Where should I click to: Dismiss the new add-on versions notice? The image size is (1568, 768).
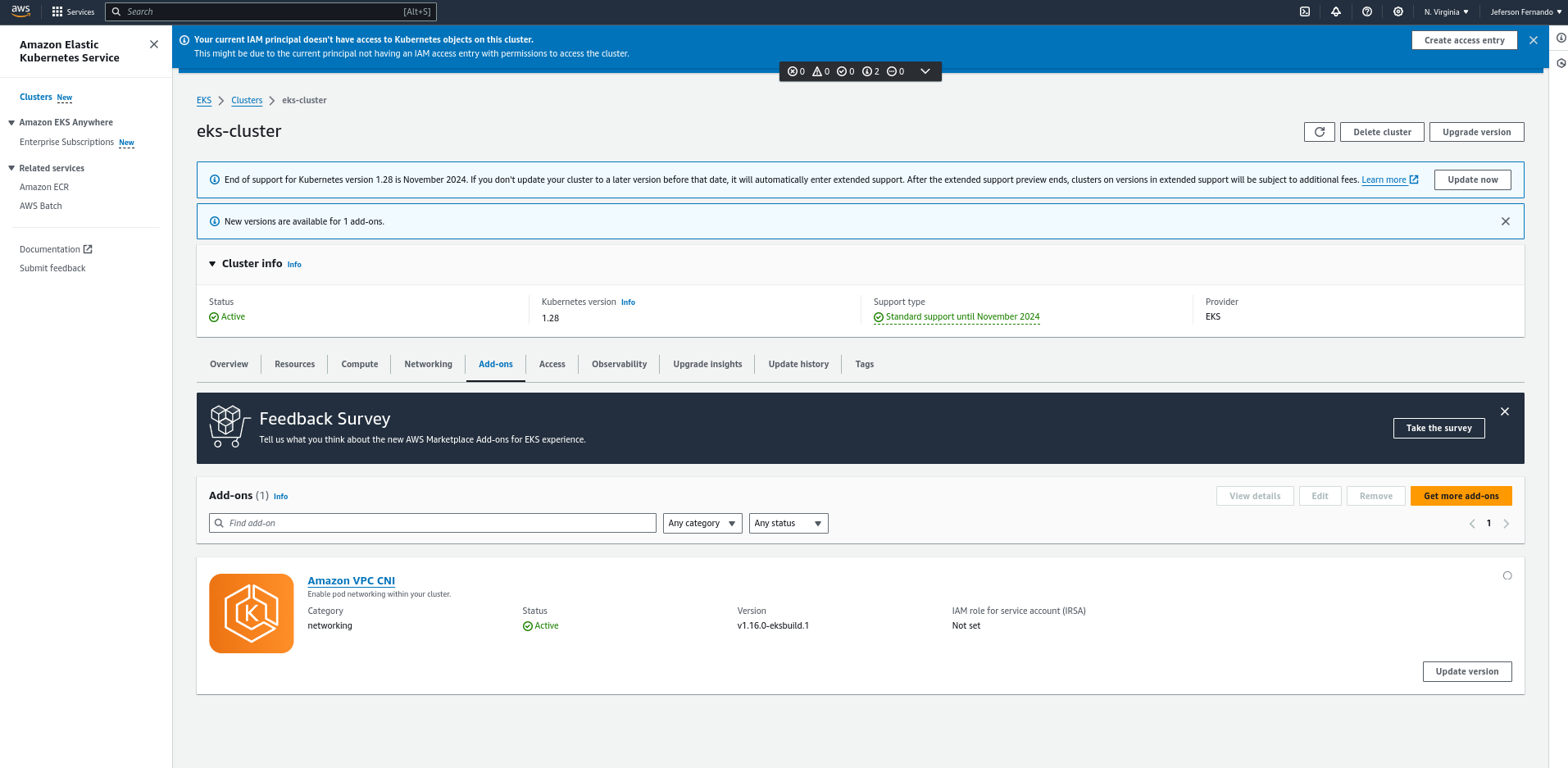click(x=1506, y=221)
